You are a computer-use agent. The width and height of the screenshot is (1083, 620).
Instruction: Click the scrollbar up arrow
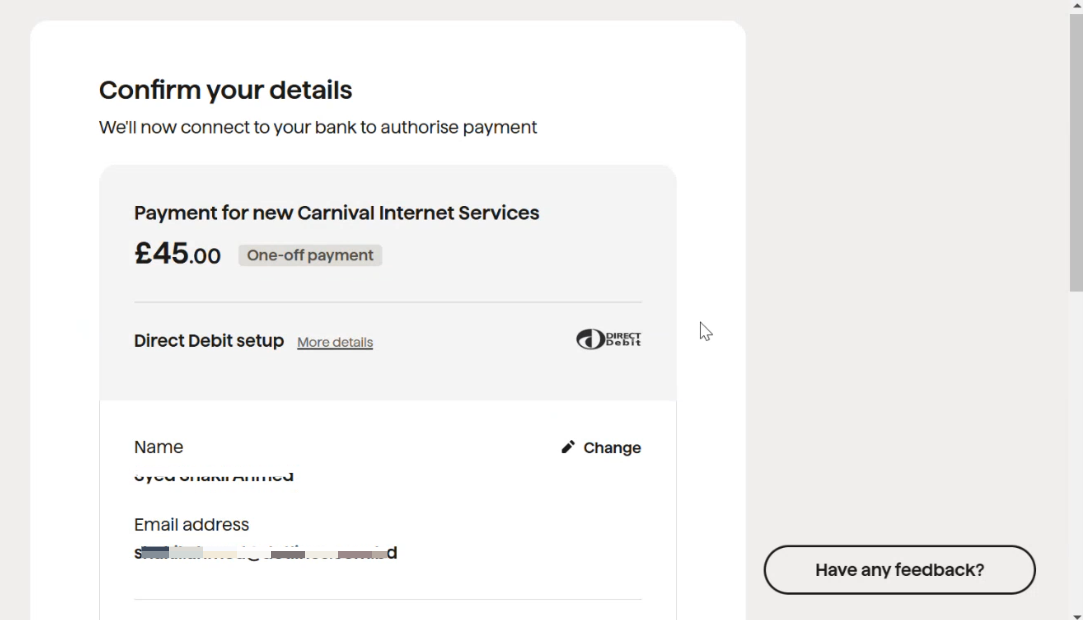pos(1077,5)
